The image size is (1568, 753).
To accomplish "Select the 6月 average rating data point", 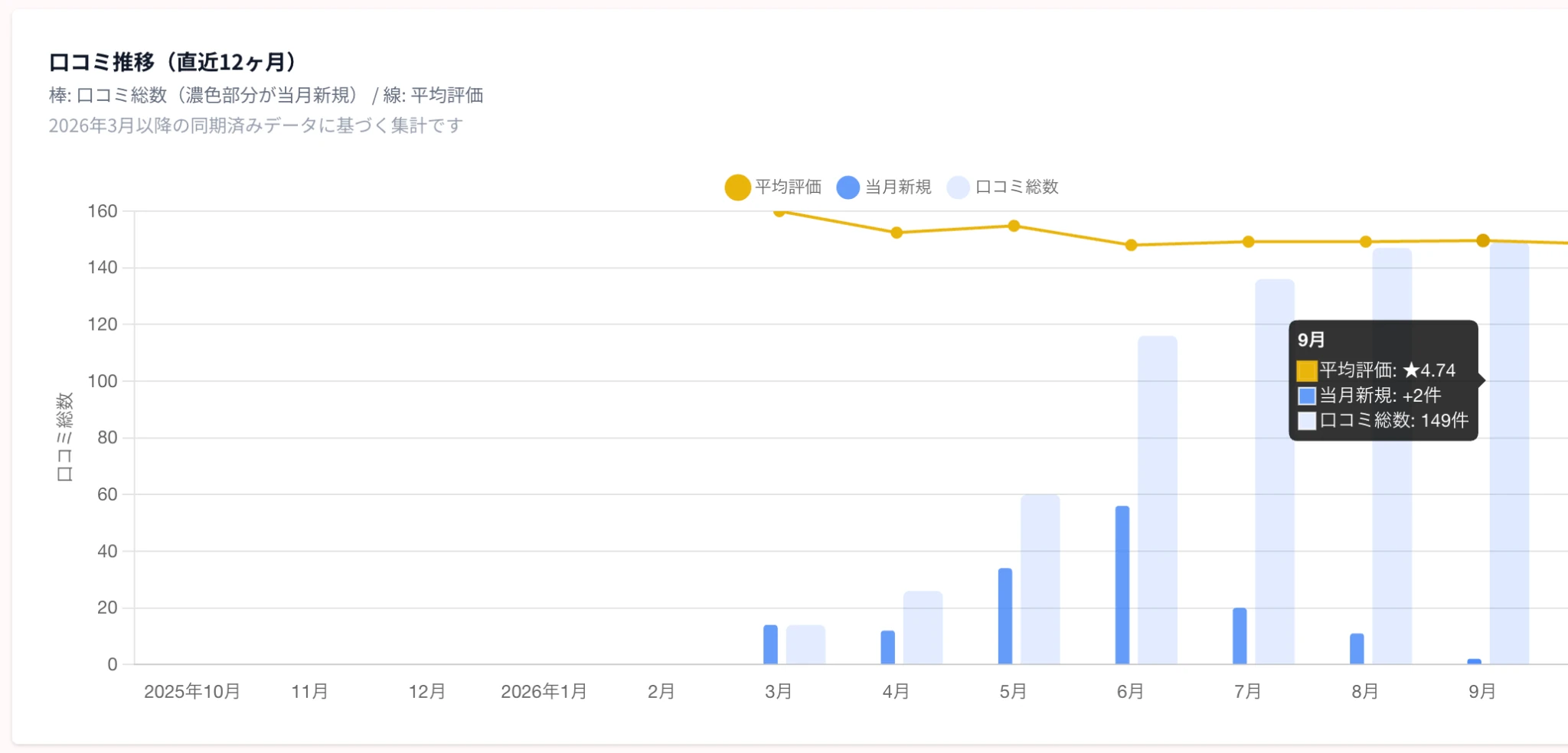I will pos(1131,245).
